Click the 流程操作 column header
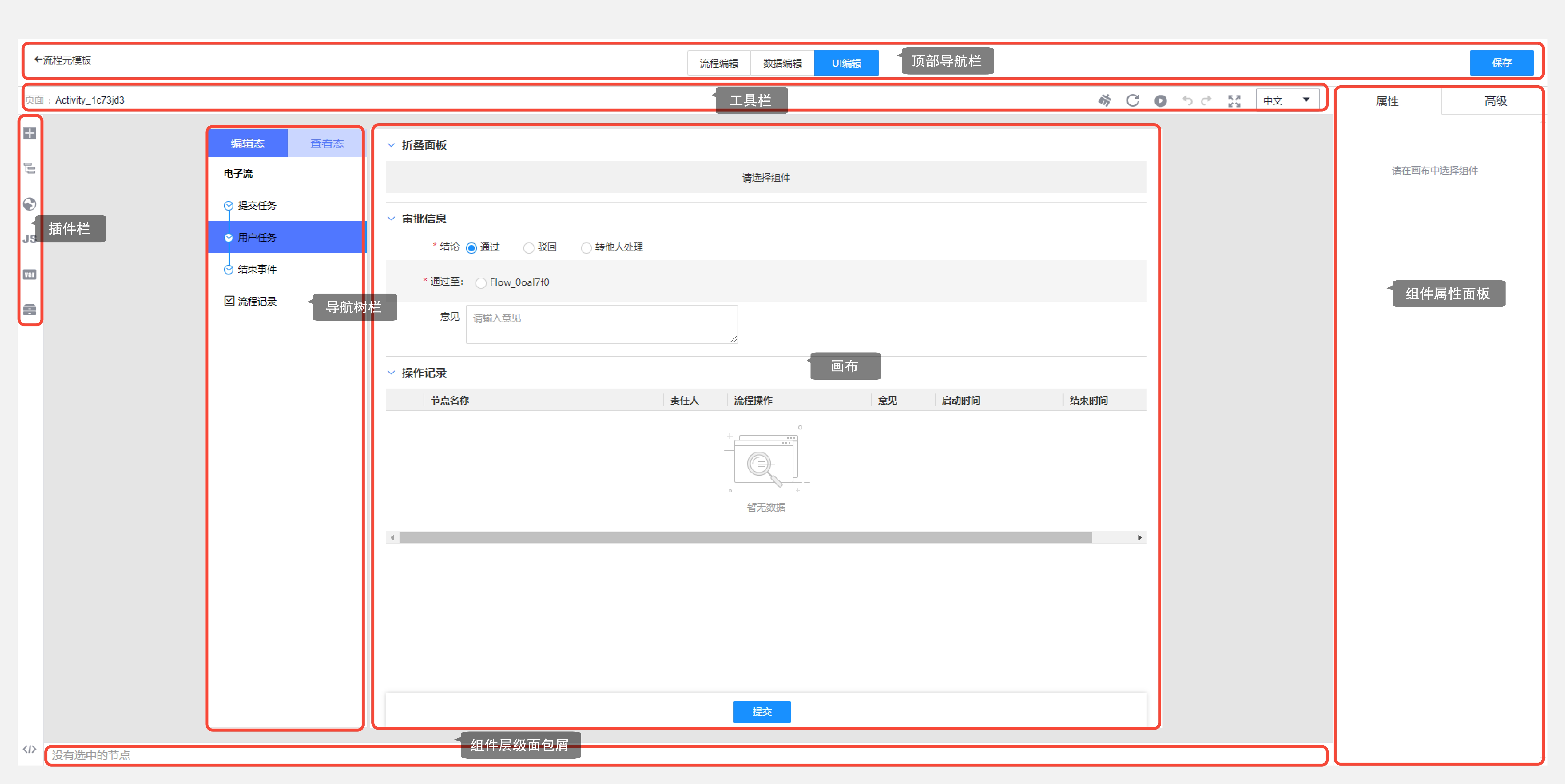This screenshot has width=1565, height=784. (753, 400)
